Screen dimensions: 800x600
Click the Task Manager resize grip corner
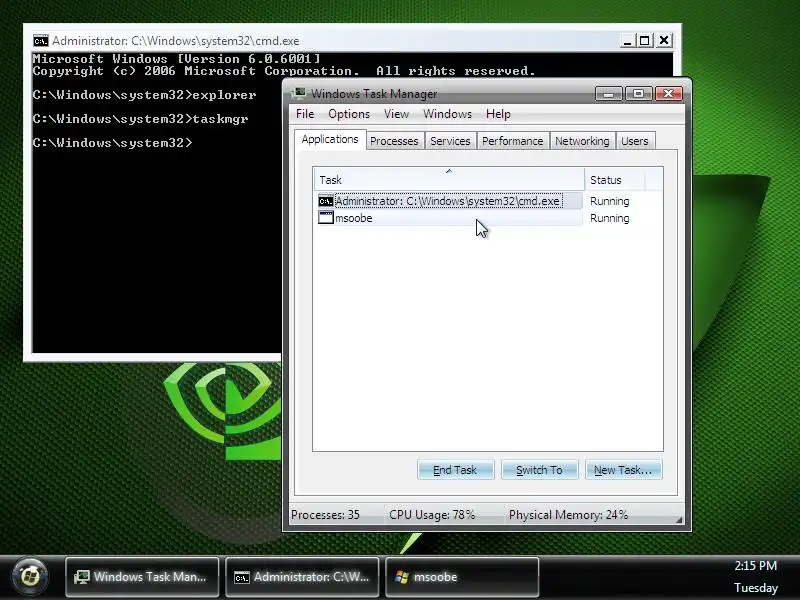tap(679, 519)
